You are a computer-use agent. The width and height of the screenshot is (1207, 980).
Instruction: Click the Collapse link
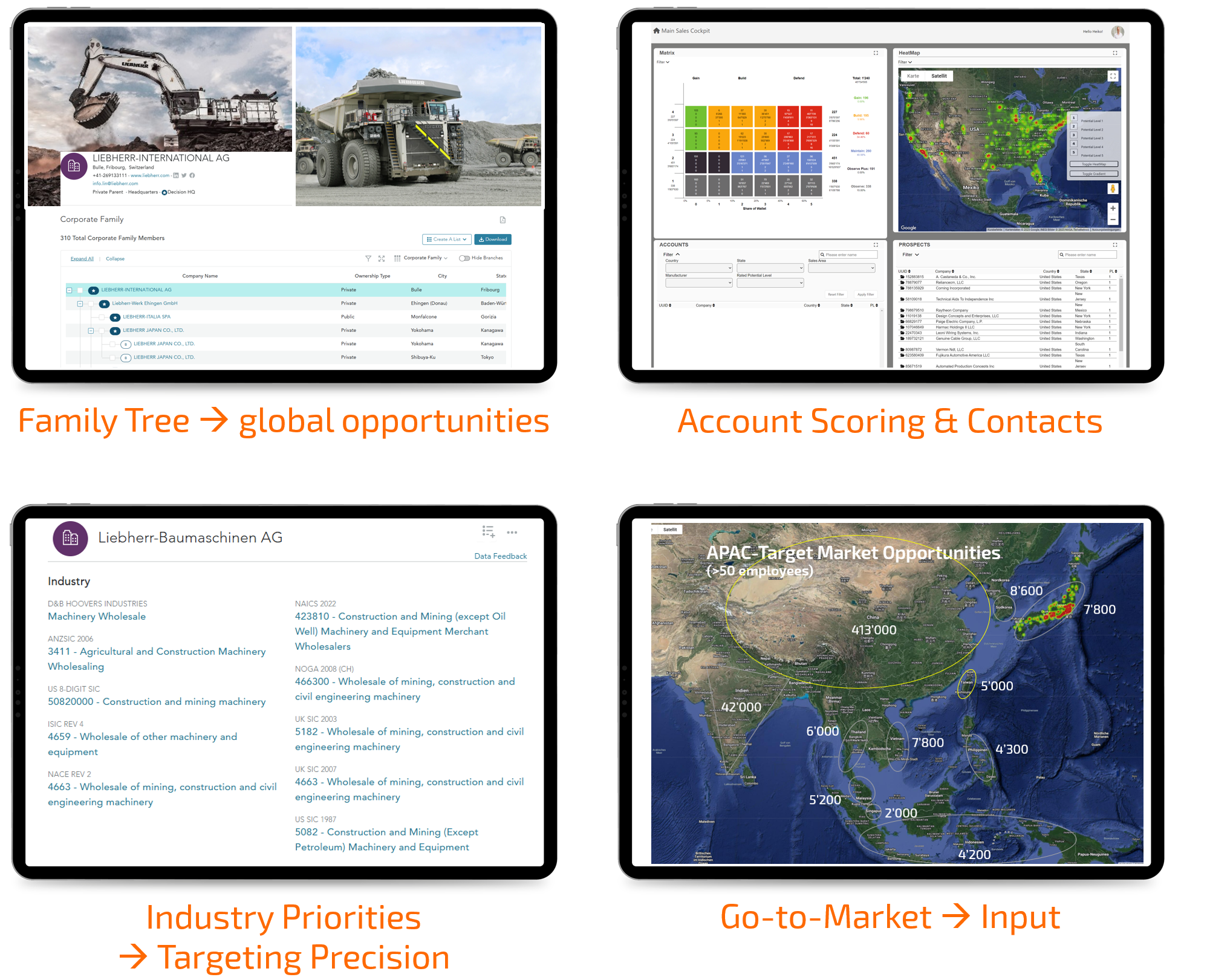[115, 259]
